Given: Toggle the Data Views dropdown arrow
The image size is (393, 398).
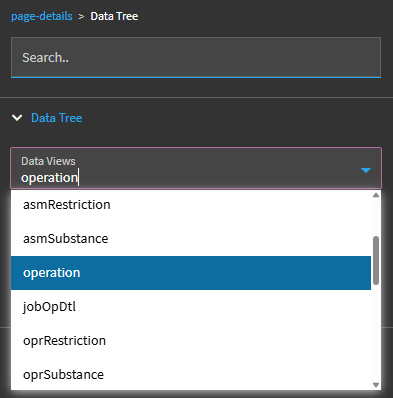Looking at the screenshot, I should click(366, 170).
